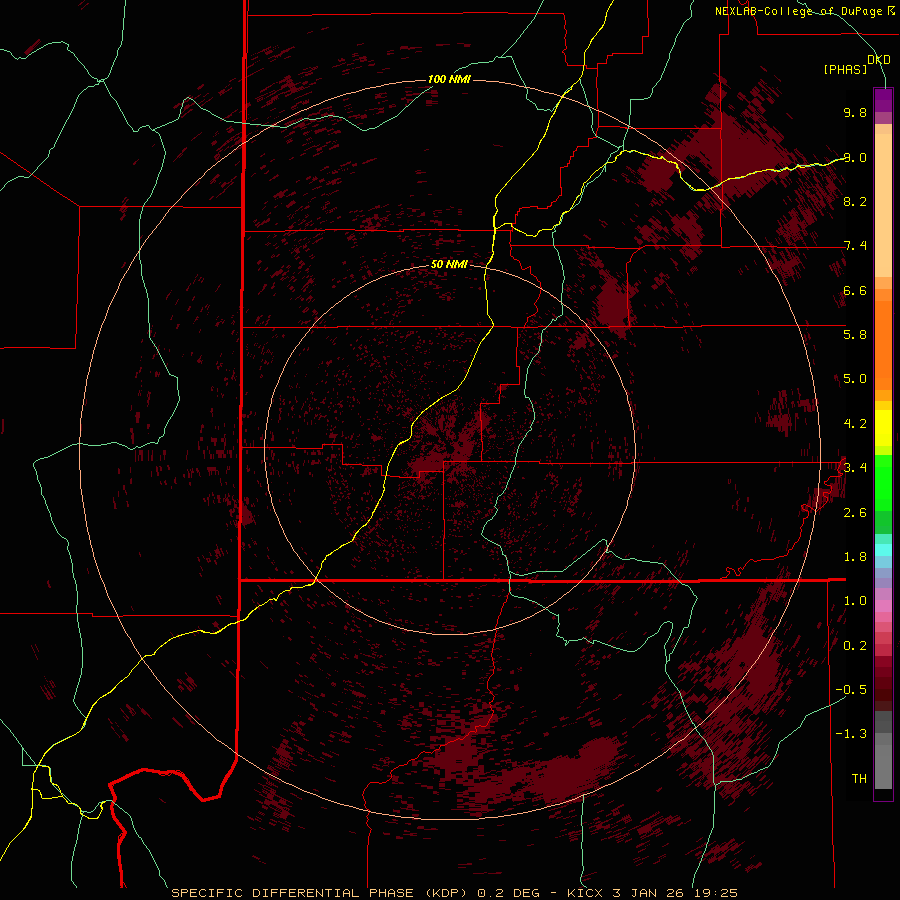Select the 1.0 legend value
The height and width of the screenshot is (900, 900).
[855, 600]
